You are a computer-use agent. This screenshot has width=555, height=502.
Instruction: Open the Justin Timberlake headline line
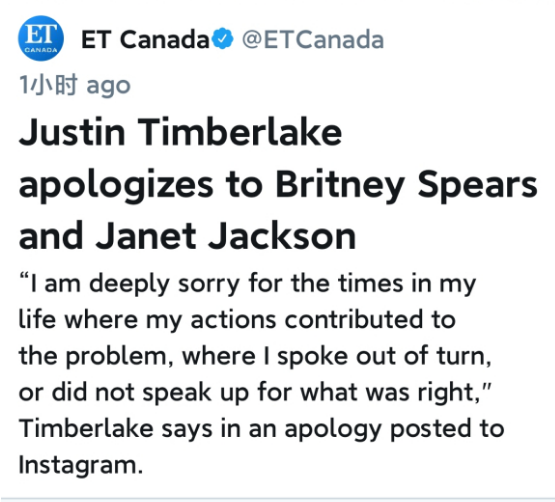click(x=181, y=132)
